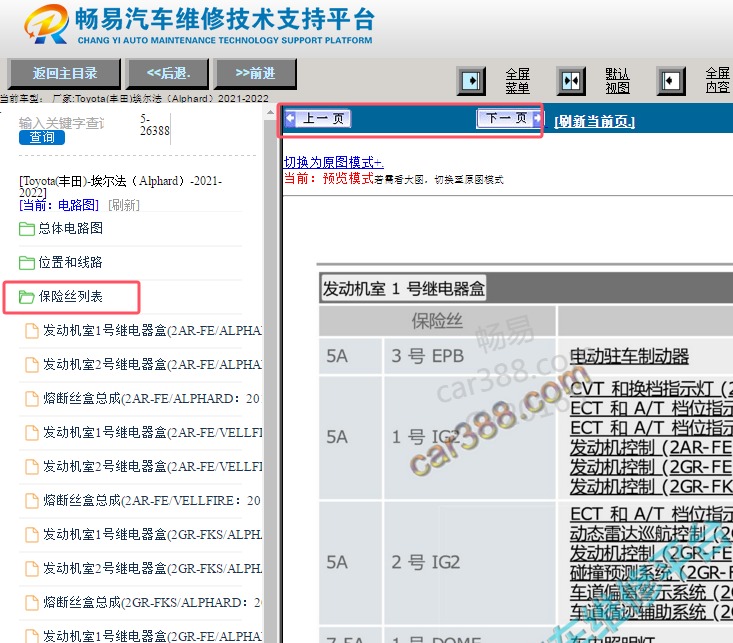733x643 pixels.
Task: Open 发动机室2号继电器盒(2AR-FE/ALPHARD) document
Action: pos(152,364)
